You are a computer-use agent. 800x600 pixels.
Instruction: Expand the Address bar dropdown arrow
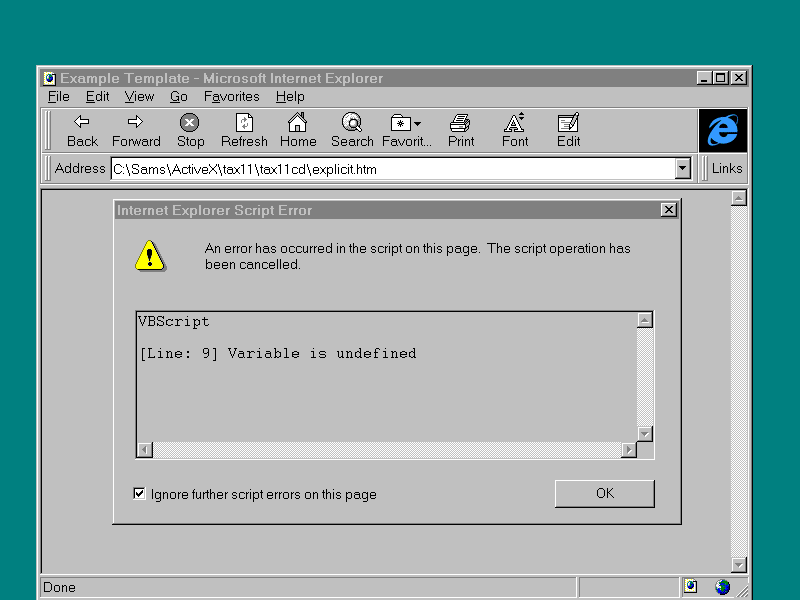683,169
